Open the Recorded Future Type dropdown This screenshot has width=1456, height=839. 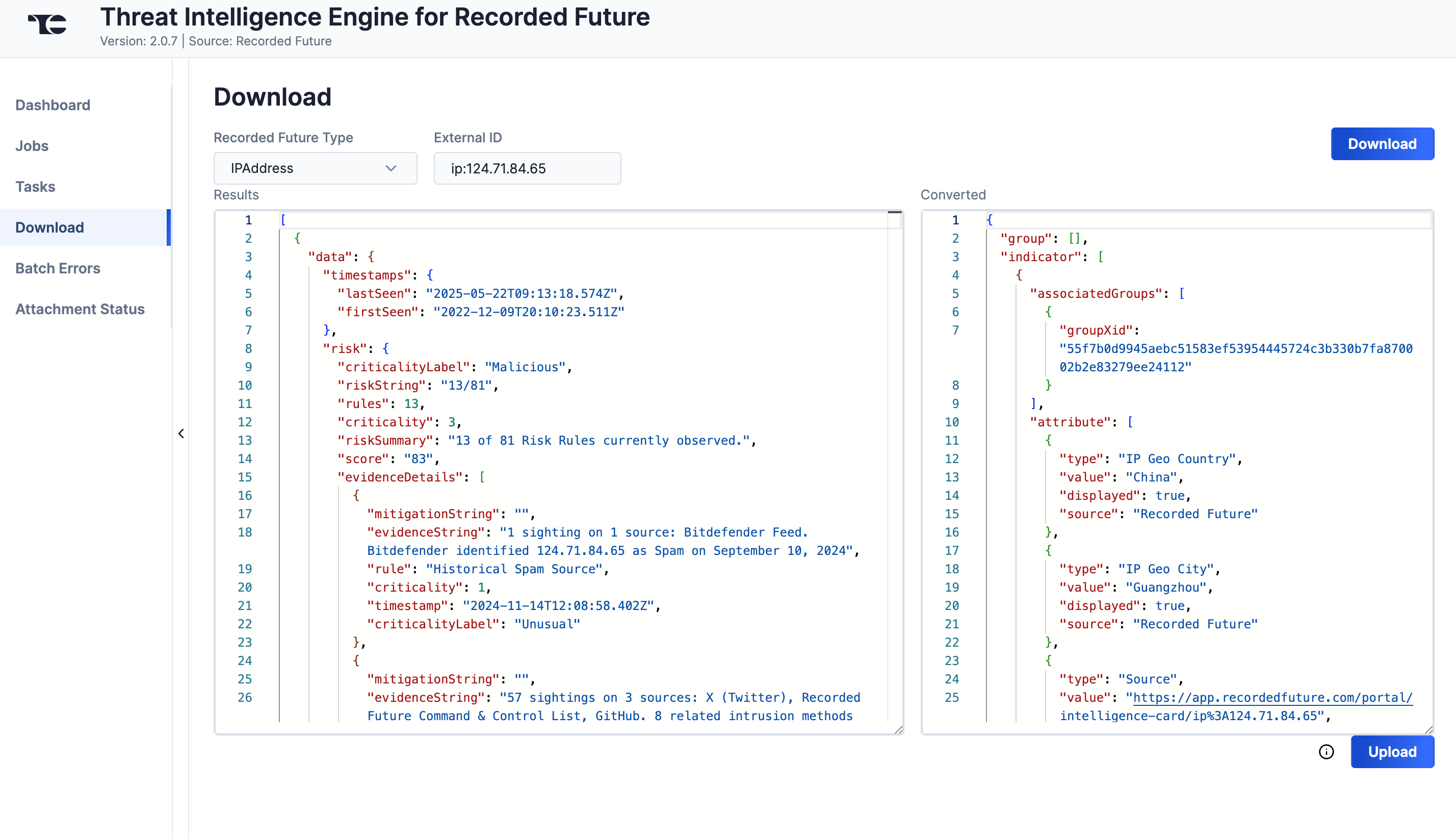[315, 168]
